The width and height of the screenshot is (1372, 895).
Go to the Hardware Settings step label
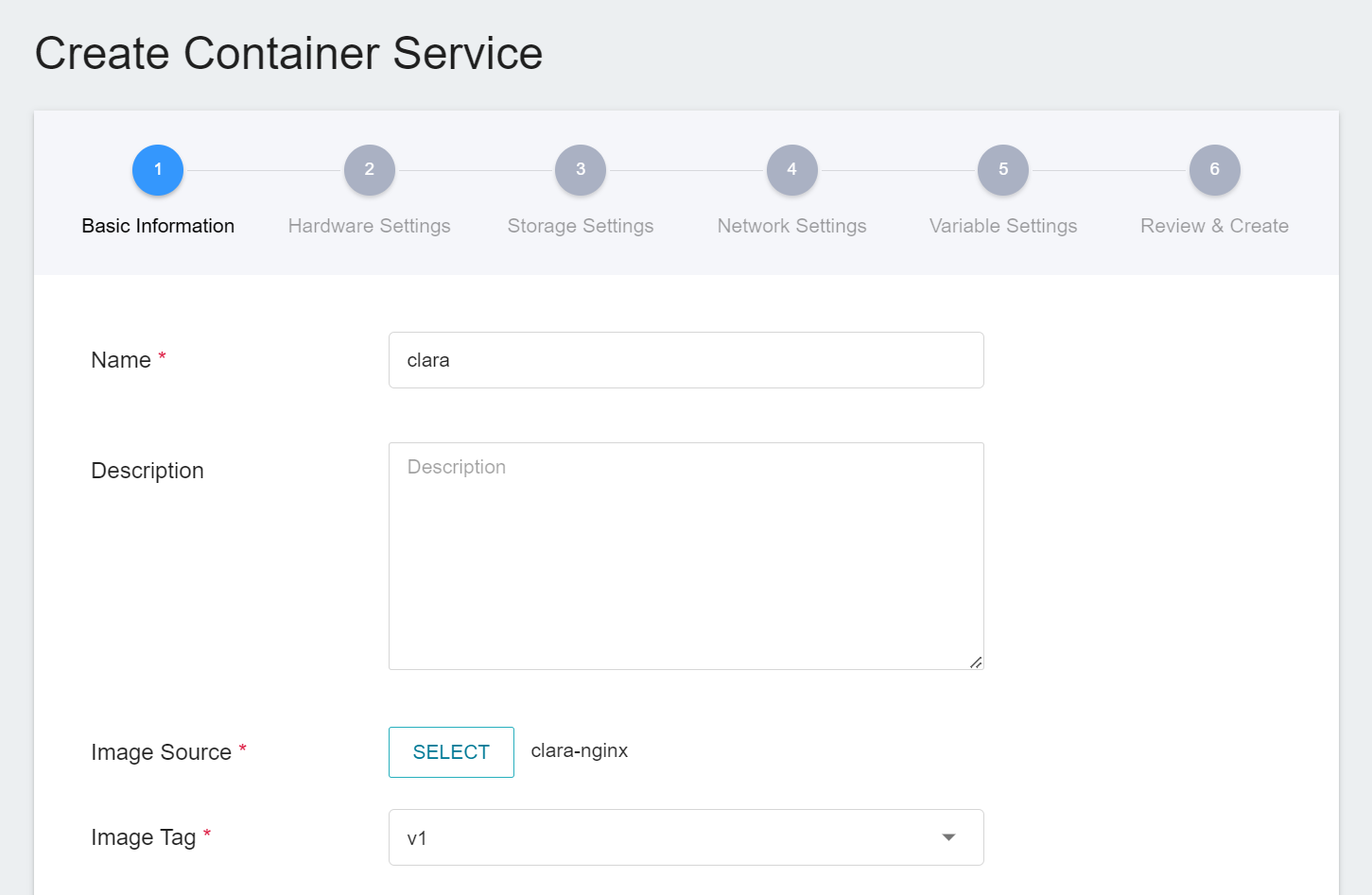(369, 226)
